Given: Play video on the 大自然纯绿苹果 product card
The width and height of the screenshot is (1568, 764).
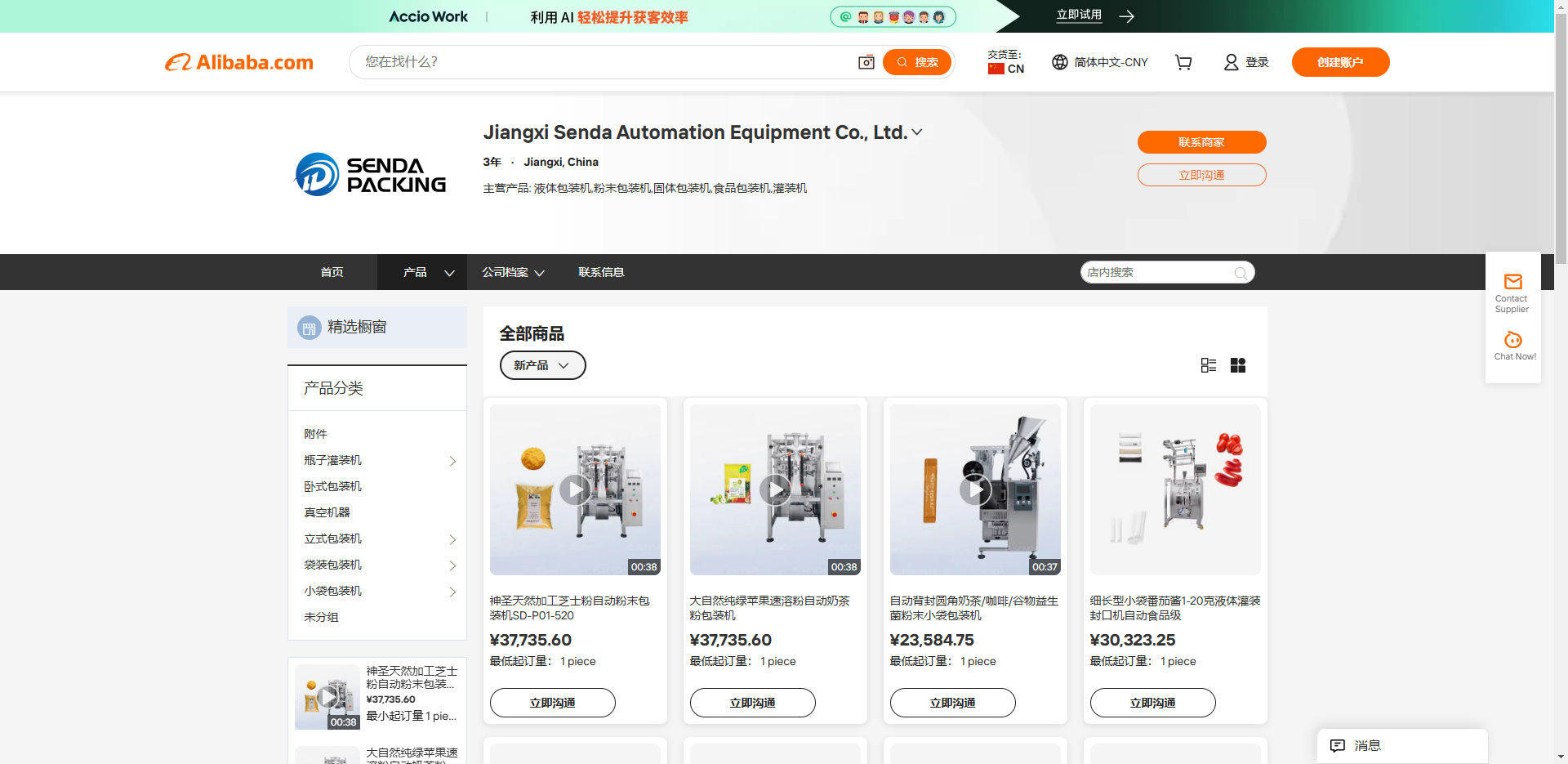Looking at the screenshot, I should click(x=776, y=490).
